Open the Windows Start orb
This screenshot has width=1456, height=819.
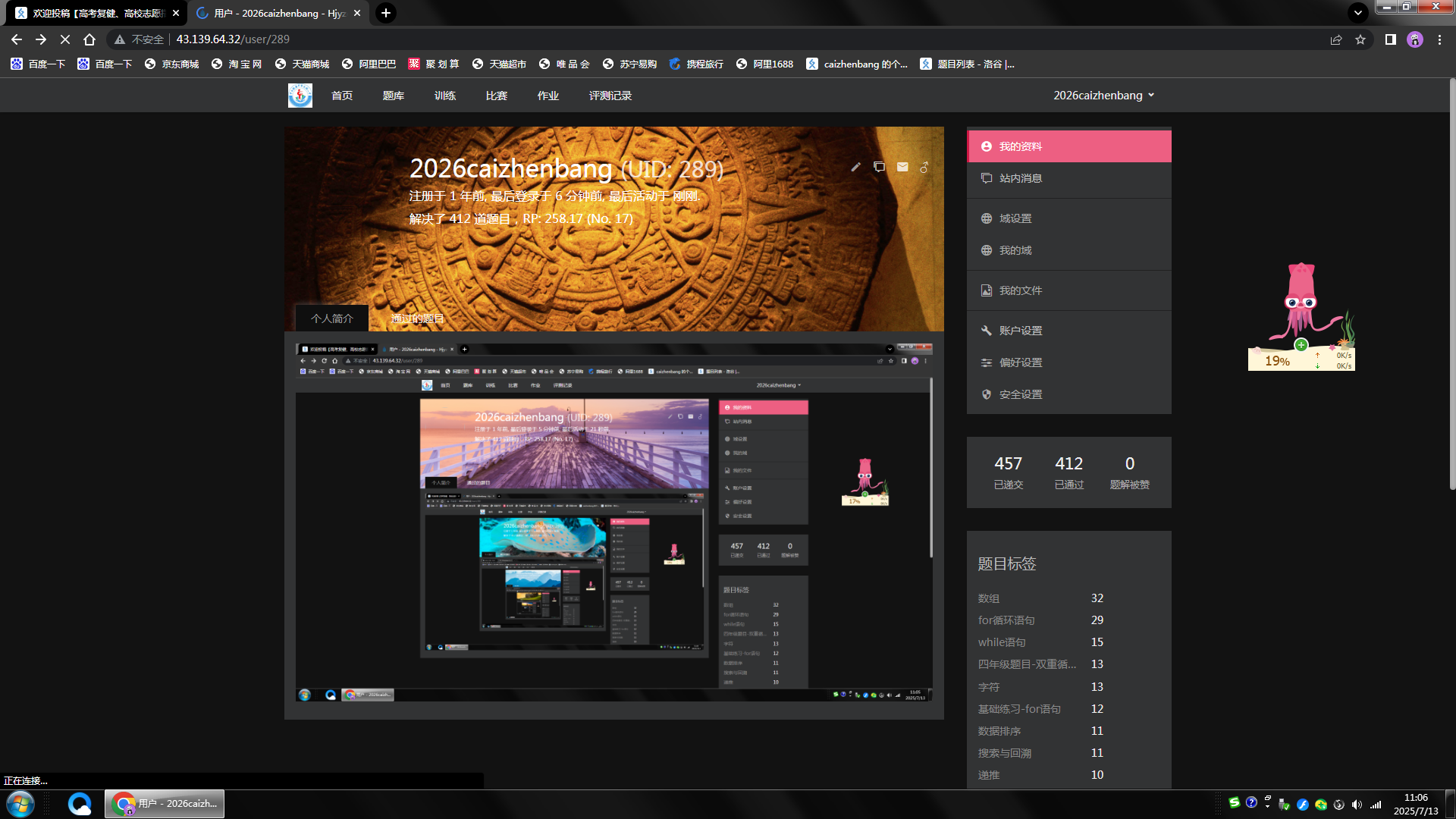20,804
